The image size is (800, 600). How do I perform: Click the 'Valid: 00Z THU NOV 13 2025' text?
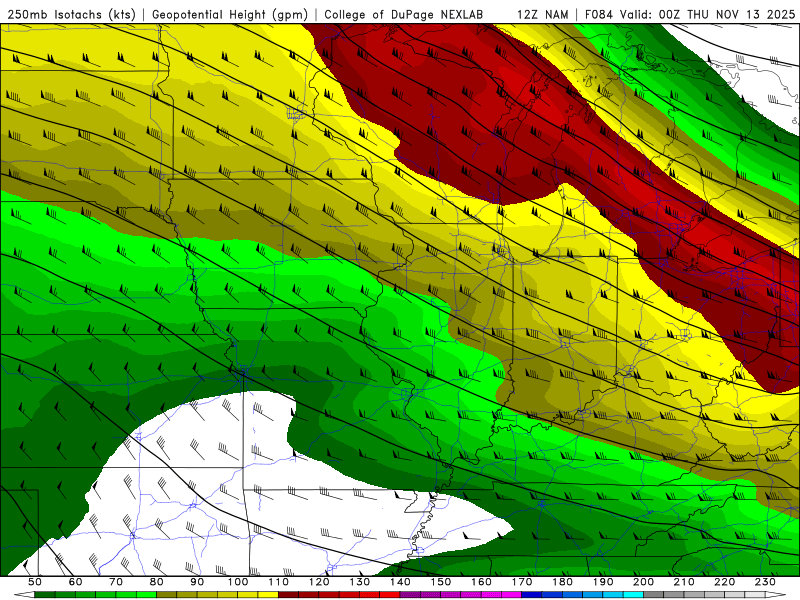(x=707, y=14)
